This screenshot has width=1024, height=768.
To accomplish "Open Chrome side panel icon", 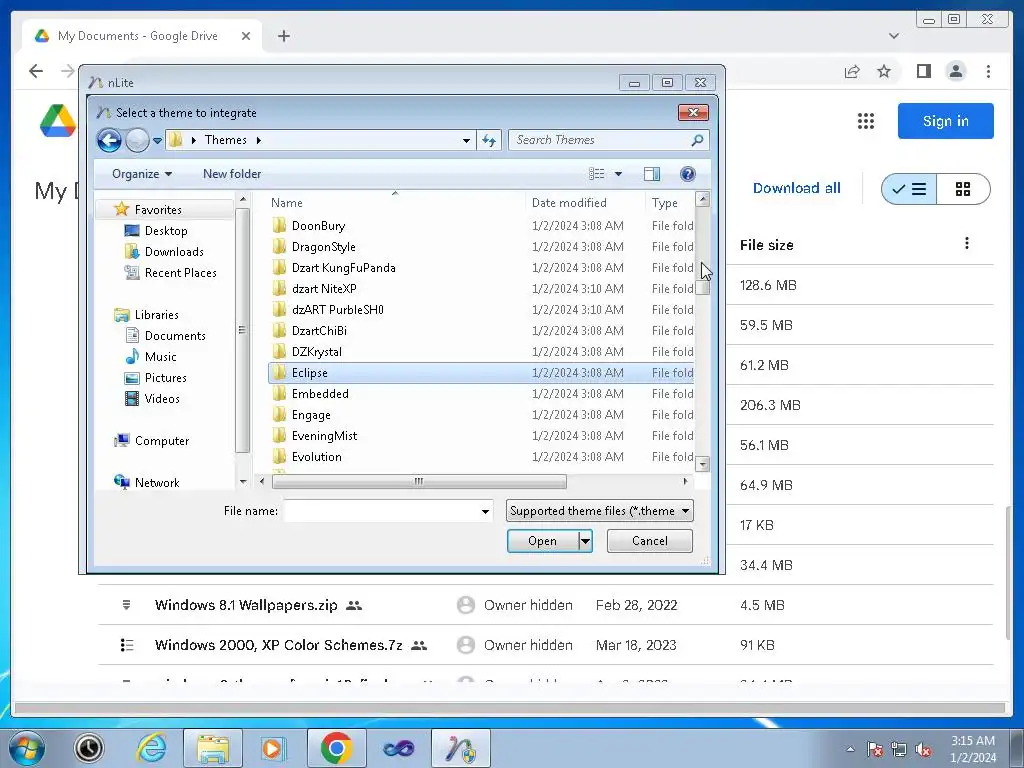I will coord(923,71).
